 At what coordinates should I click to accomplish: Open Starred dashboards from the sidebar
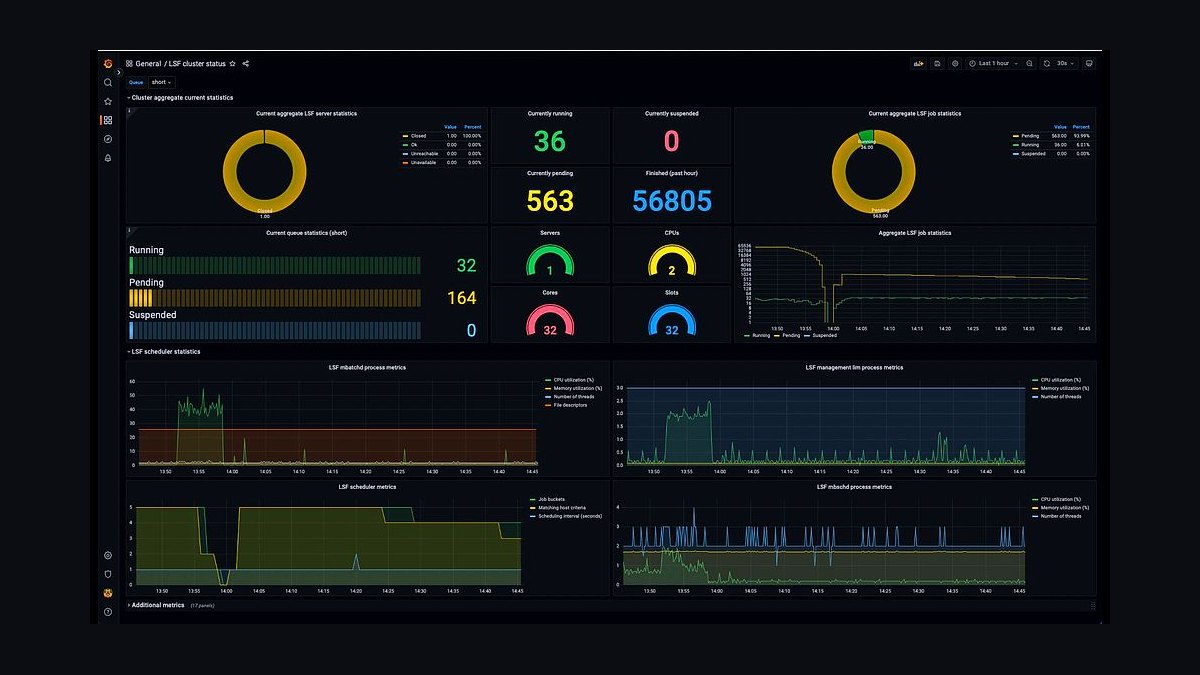107,101
